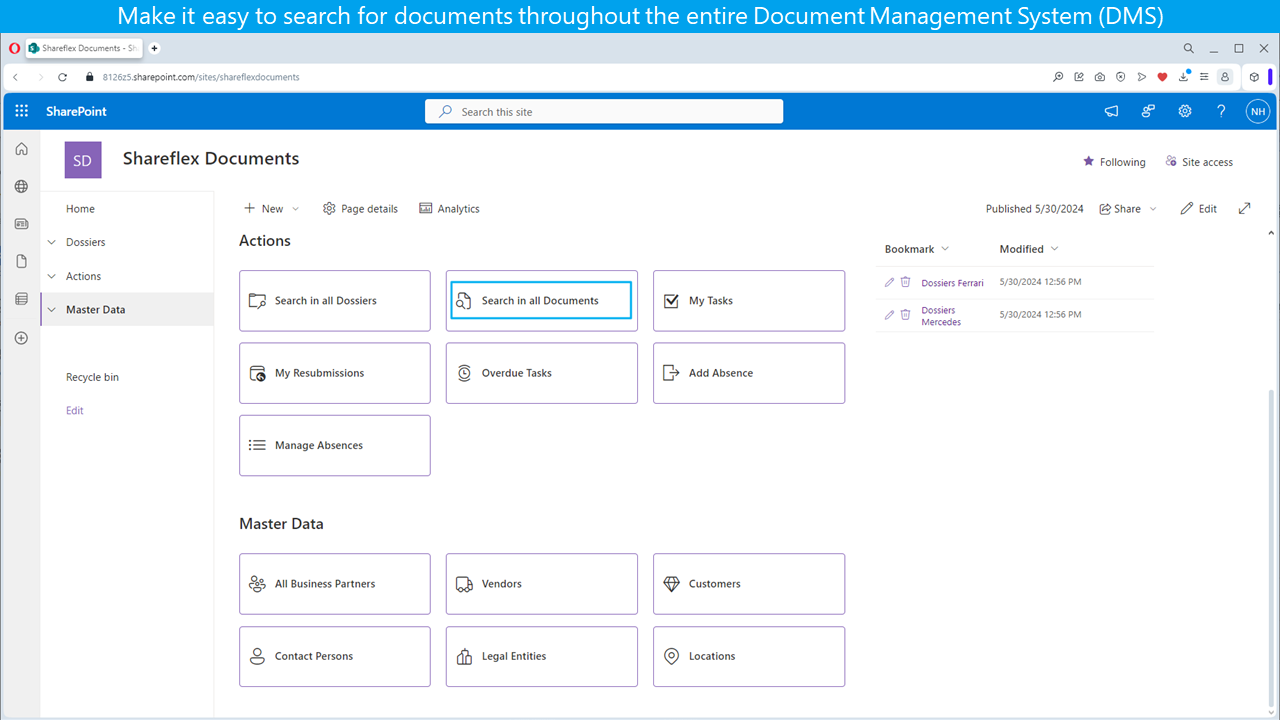Click the SD site logo
Image resolution: width=1280 pixels, height=720 pixels.
(83, 160)
